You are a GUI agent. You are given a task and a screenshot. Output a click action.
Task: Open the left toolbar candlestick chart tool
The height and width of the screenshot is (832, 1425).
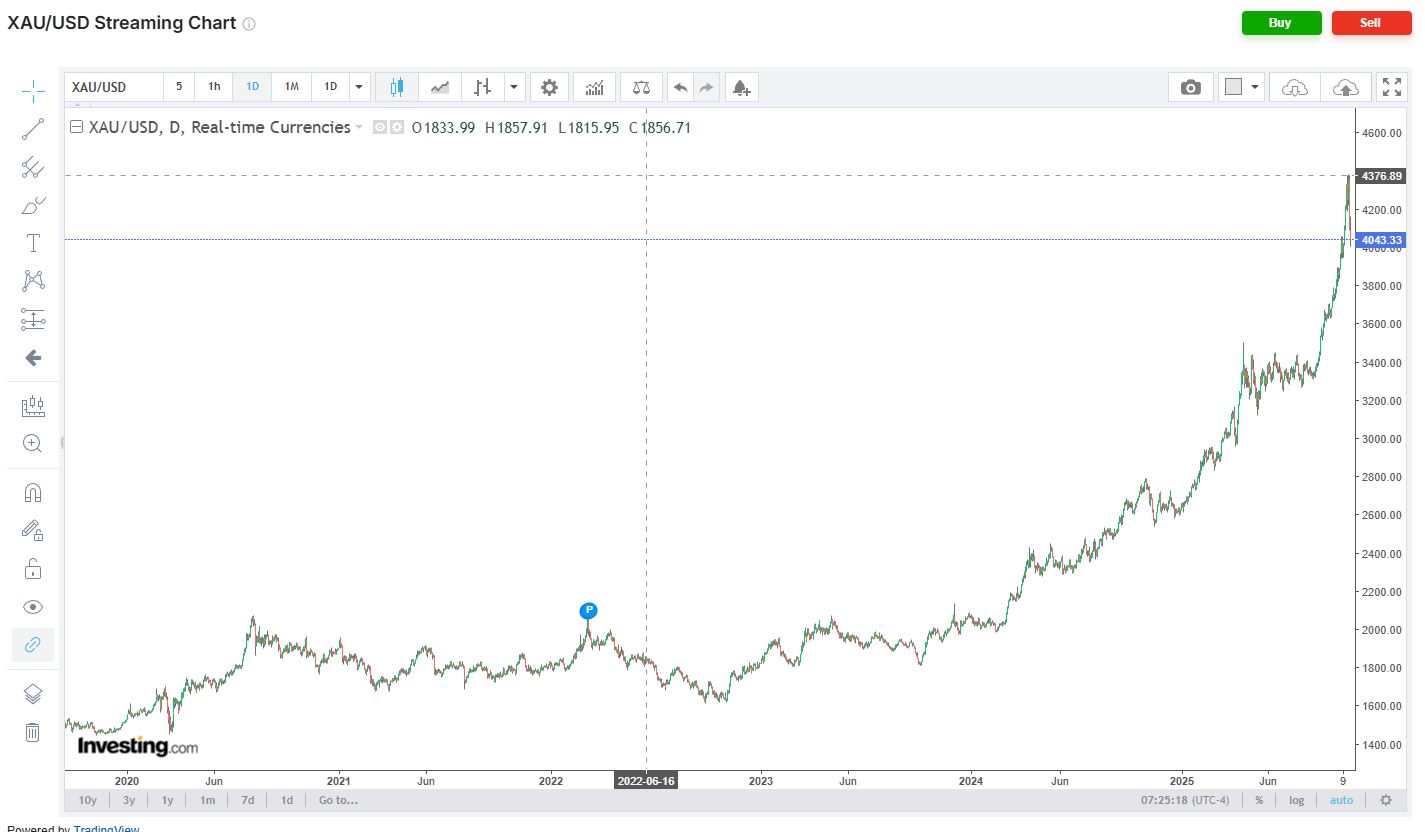[x=33, y=406]
